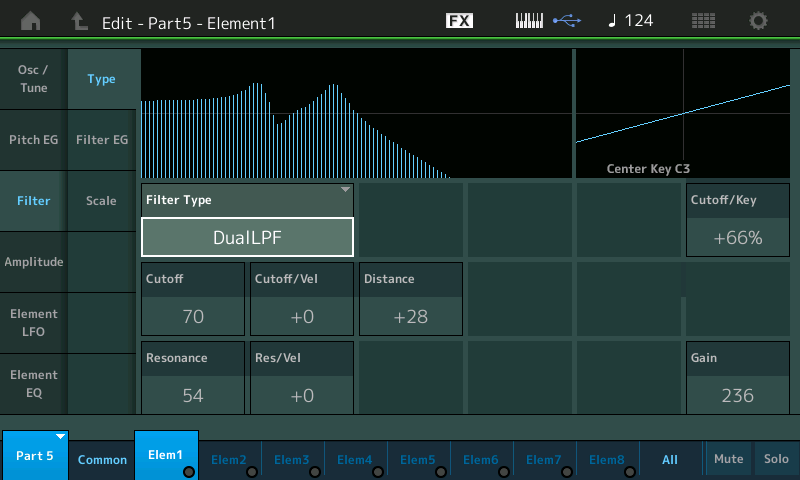
Task: Toggle the Mute button
Action: tap(728, 459)
